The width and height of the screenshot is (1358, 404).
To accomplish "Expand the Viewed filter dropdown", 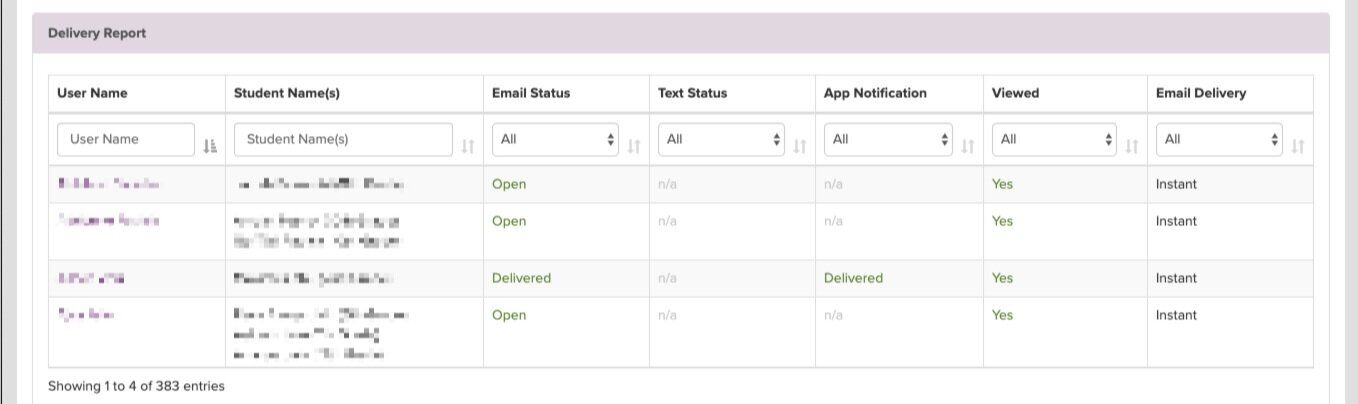I will [x=1054, y=140].
